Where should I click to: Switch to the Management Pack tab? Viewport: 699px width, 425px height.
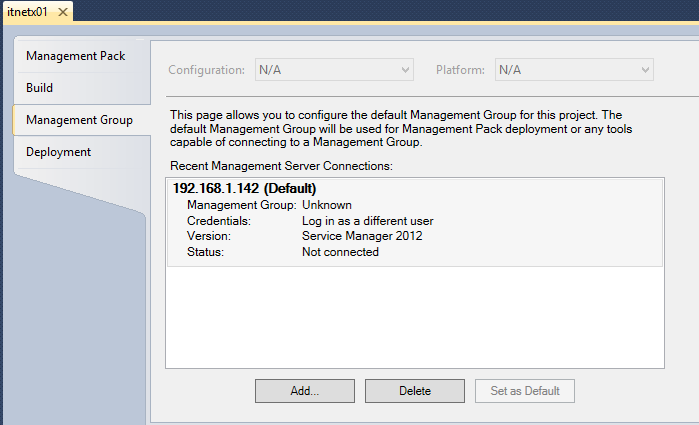tap(75, 56)
